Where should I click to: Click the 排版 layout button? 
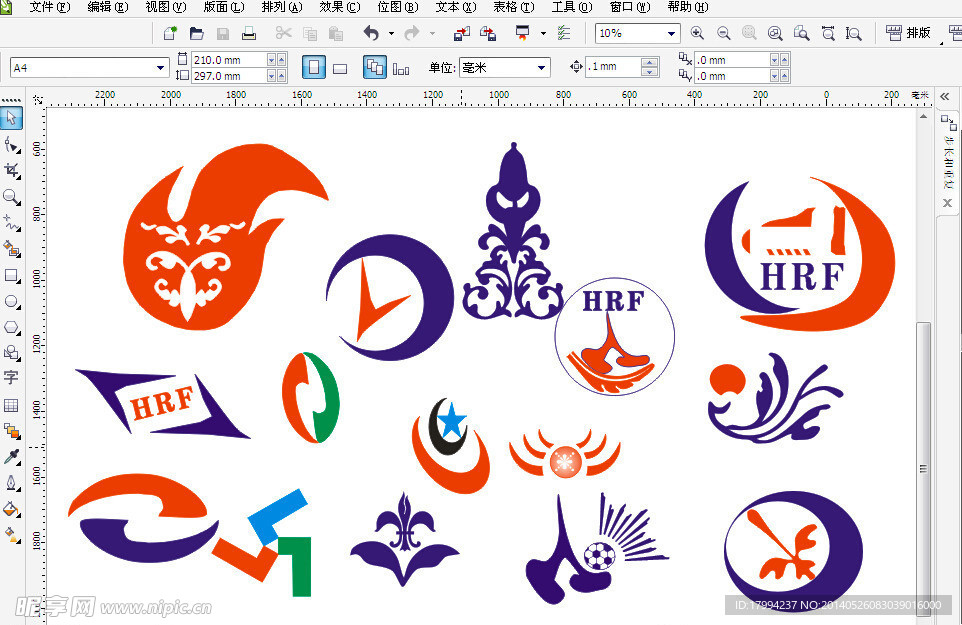(x=909, y=33)
